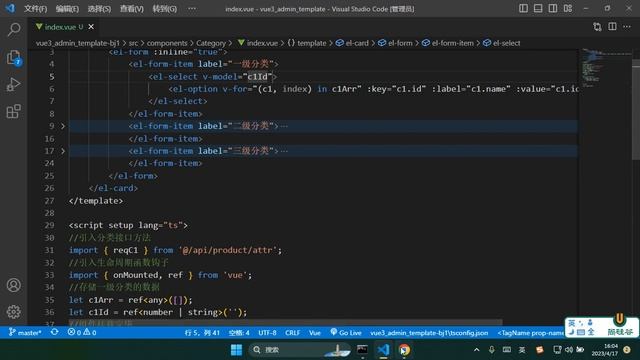This screenshot has width=640, height=360.
Task: Synchronize changes icon in status bar
Action: click(54, 333)
